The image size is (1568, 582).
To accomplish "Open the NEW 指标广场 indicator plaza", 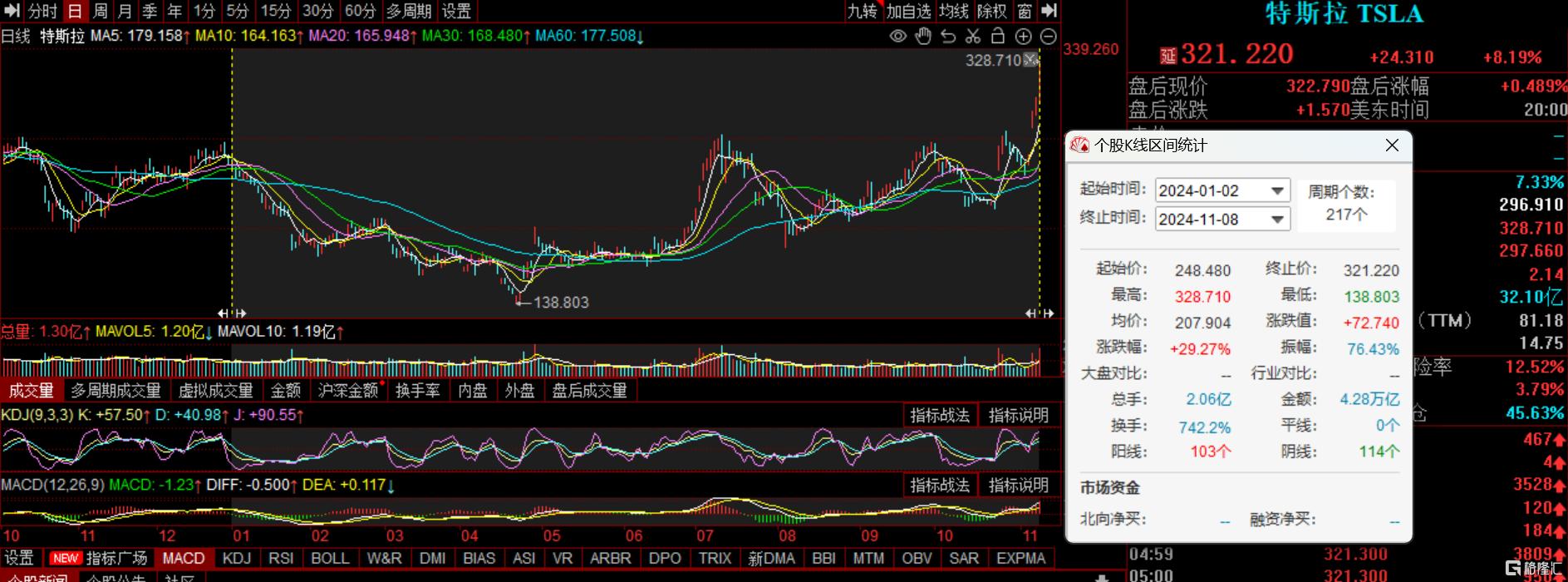I will 99,558.
